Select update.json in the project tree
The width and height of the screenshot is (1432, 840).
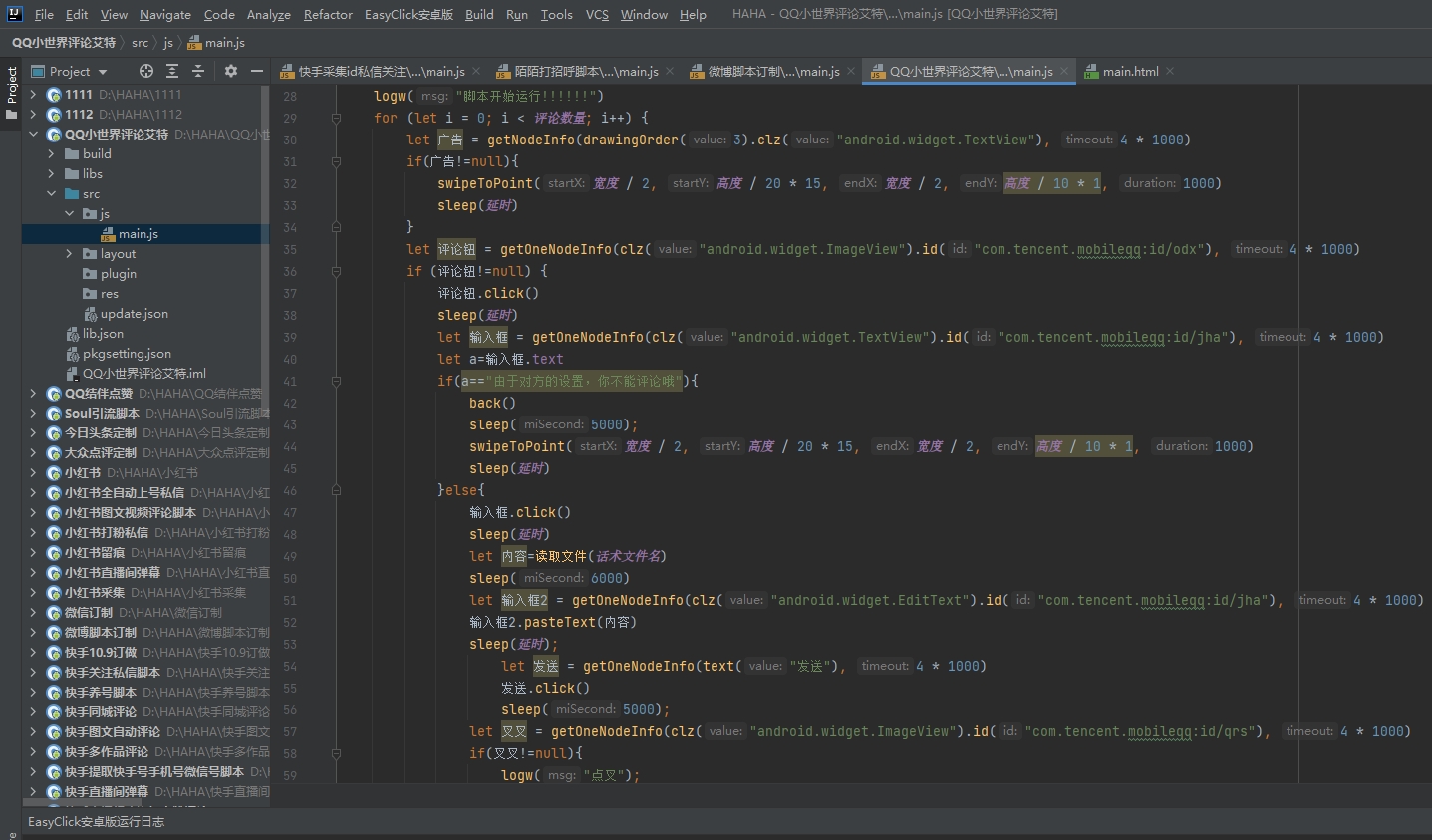(x=135, y=314)
